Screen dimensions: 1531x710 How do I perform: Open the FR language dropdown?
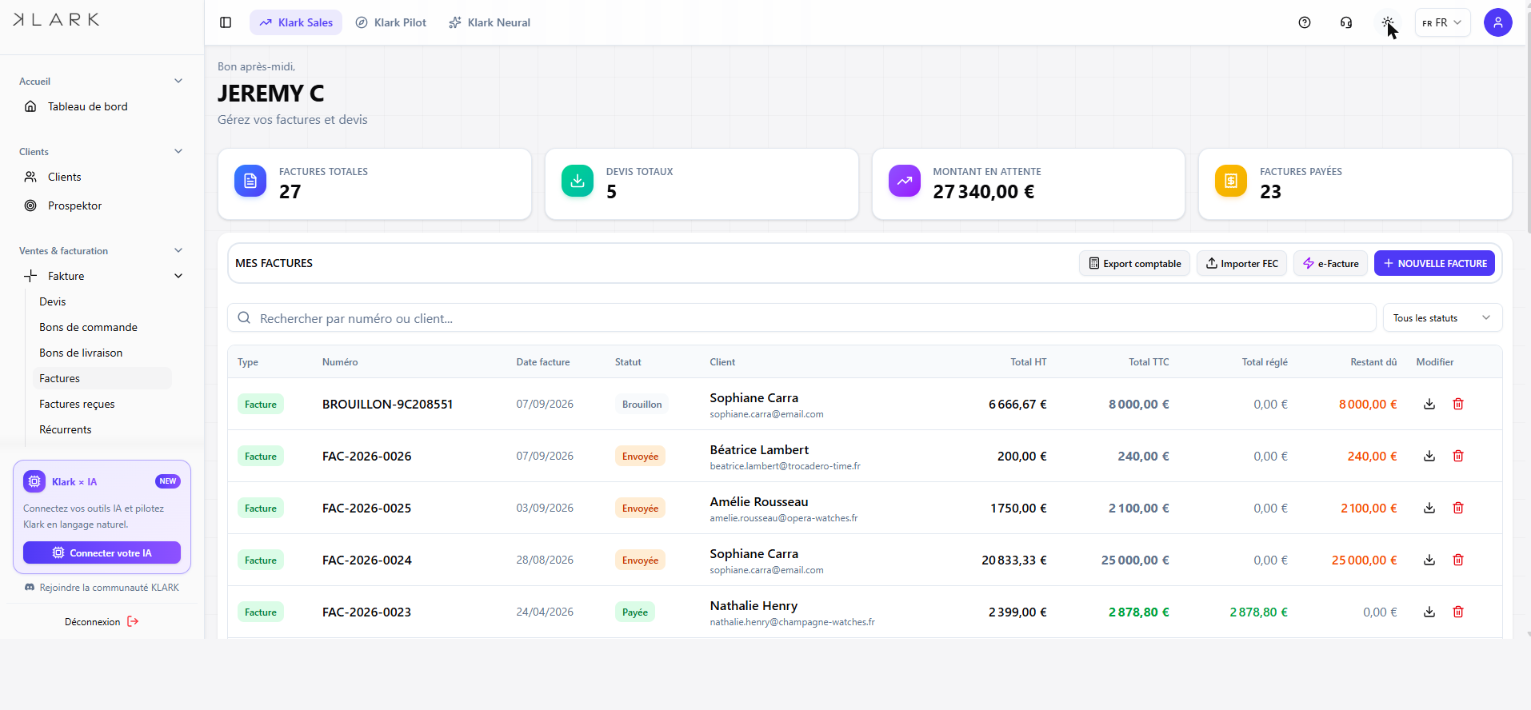[1442, 23]
